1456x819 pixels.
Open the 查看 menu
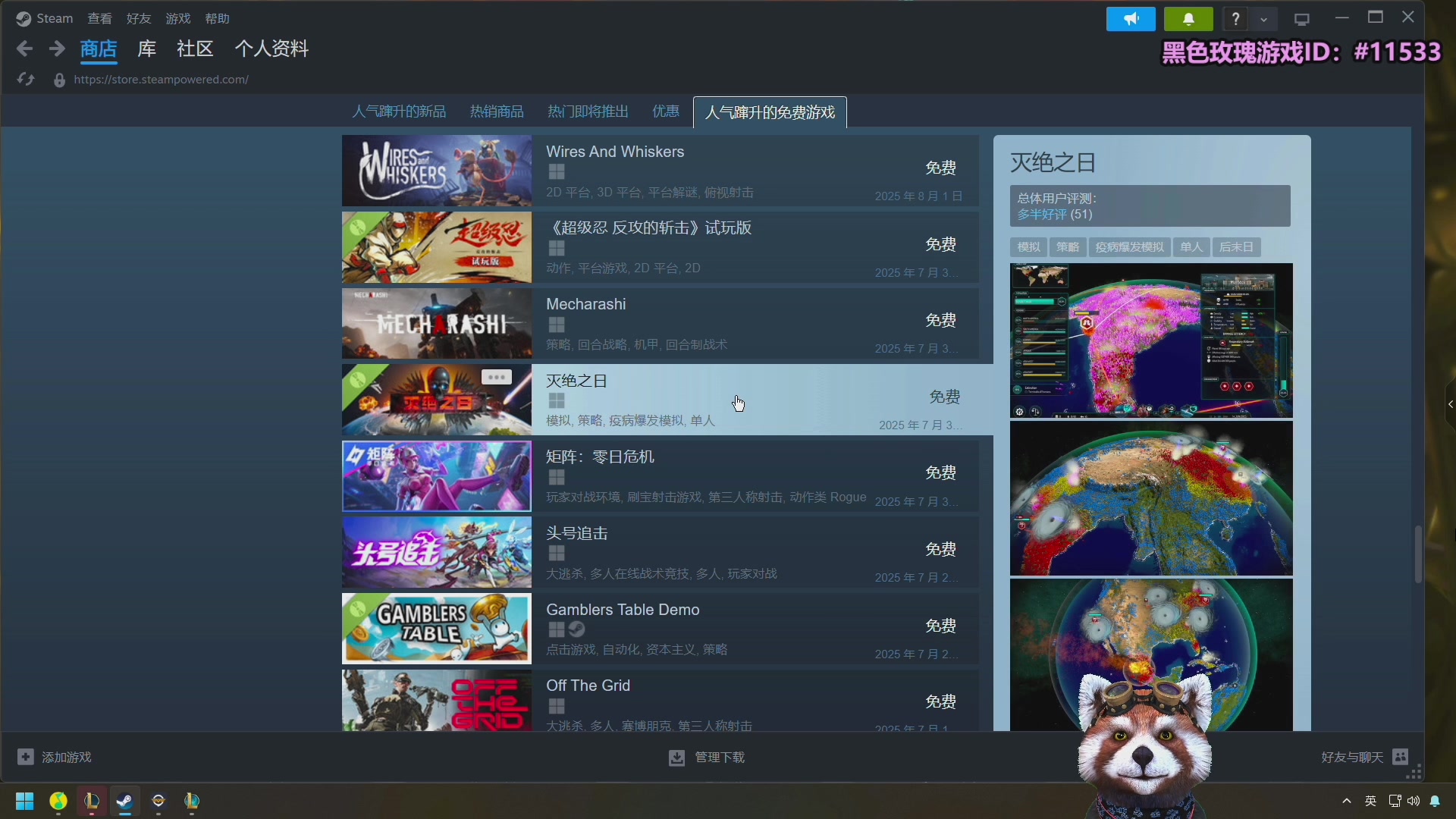coord(99,18)
